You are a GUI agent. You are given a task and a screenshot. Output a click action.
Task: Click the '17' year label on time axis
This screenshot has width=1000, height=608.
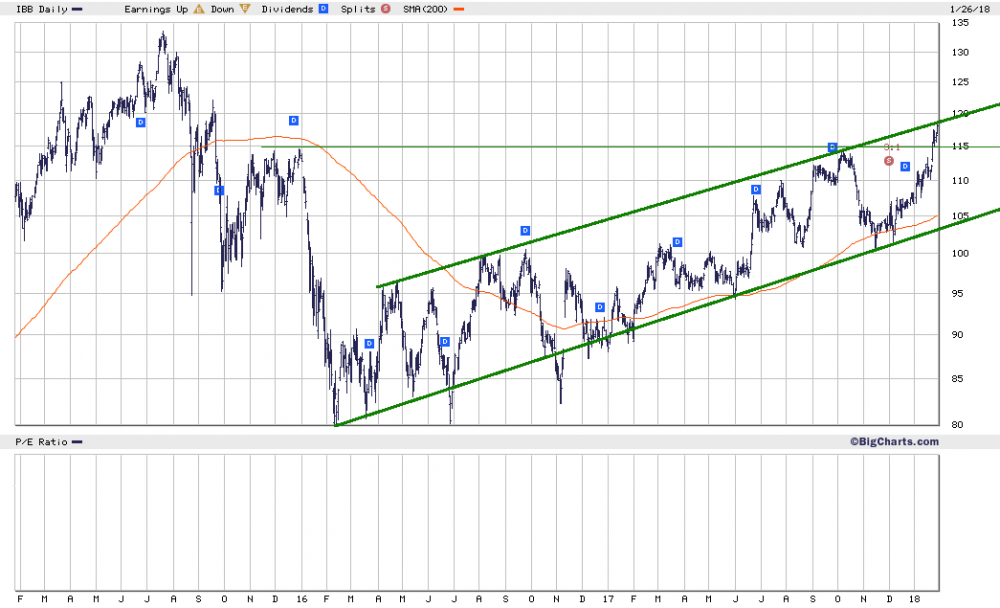(608, 598)
